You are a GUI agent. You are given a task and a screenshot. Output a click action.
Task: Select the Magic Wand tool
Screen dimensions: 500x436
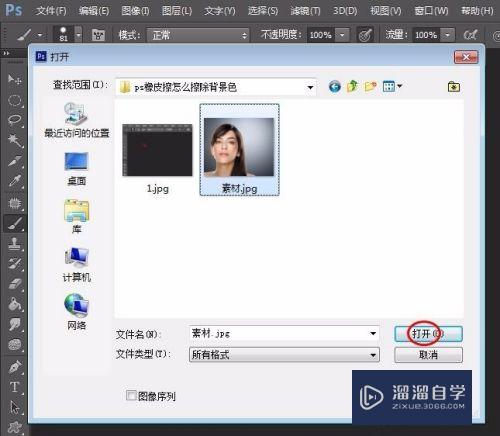click(14, 140)
